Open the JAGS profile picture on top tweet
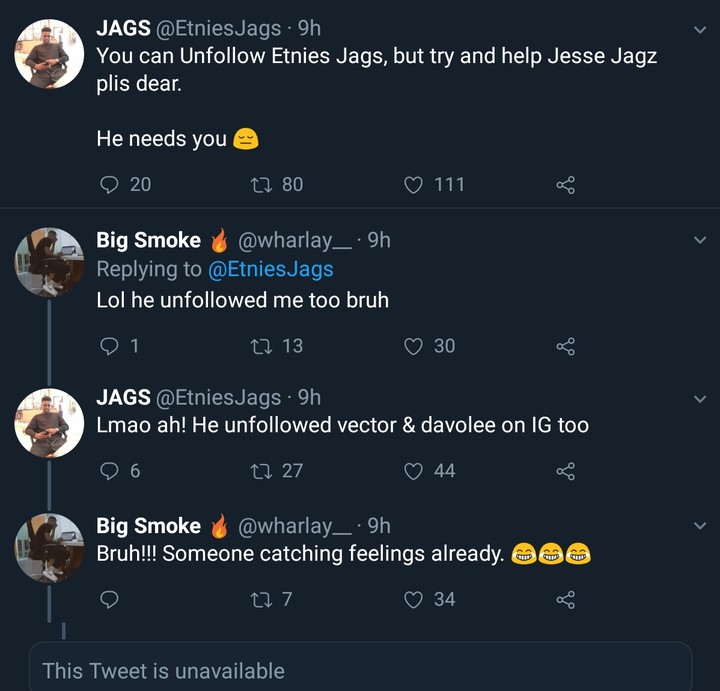Screen dimensions: 720x691 (49, 52)
